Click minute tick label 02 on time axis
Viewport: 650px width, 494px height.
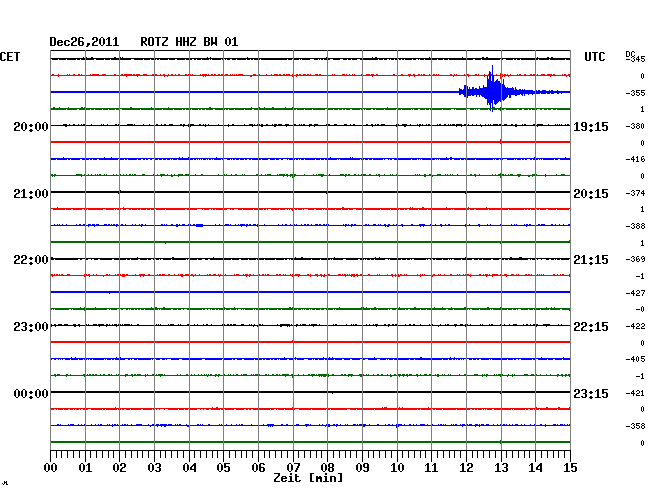tap(119, 468)
